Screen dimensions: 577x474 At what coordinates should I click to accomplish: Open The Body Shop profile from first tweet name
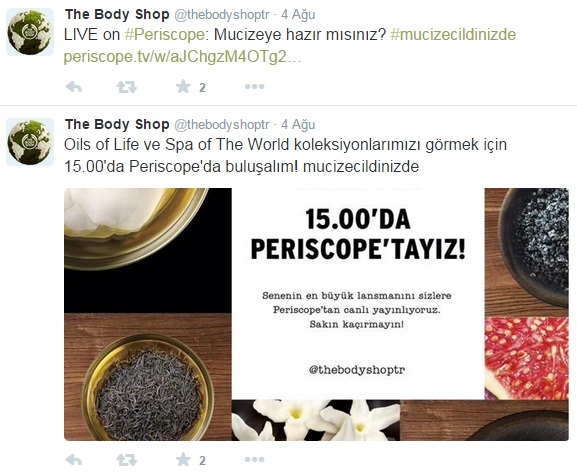coord(117,15)
